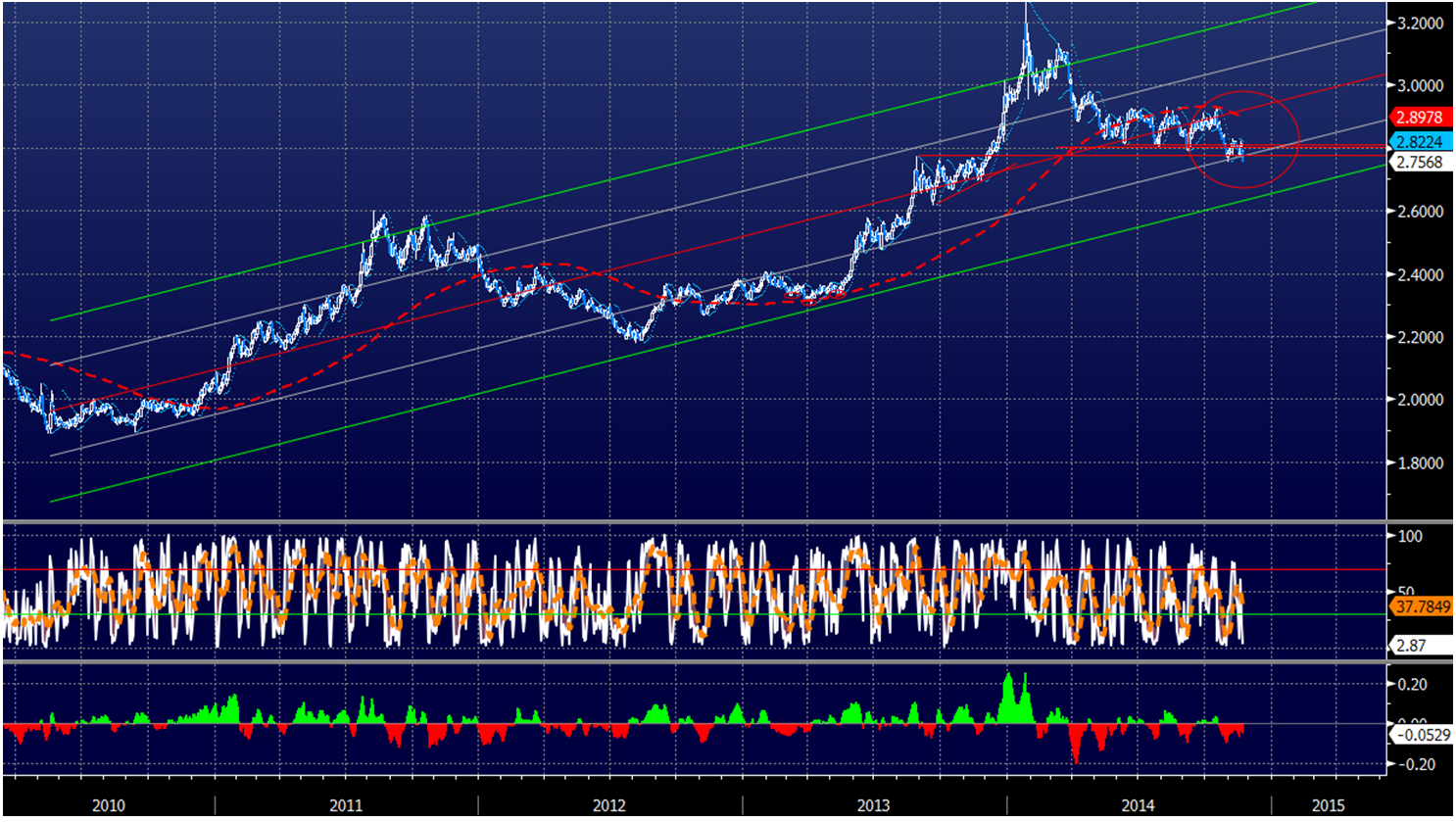Select the 2.87 oscillator value label
The height and width of the screenshot is (822, 1456).
click(1411, 646)
